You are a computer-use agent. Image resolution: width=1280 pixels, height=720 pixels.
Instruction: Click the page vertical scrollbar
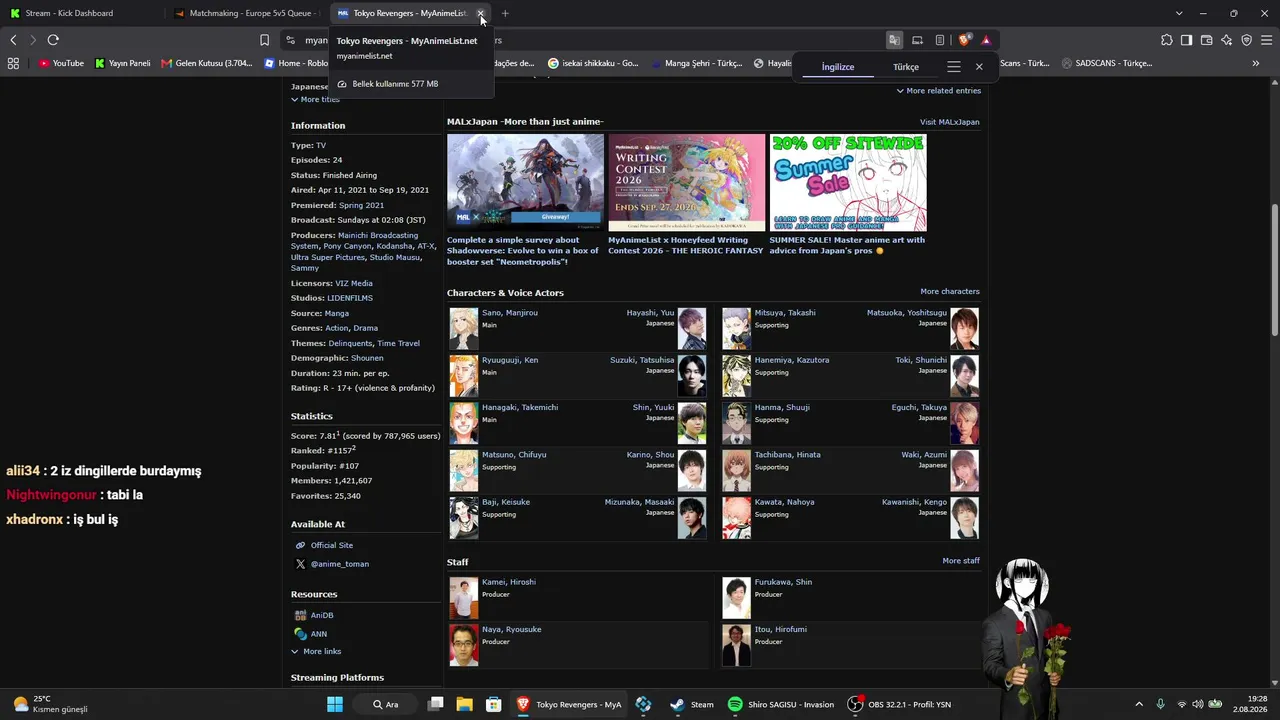pyautogui.click(x=1274, y=270)
